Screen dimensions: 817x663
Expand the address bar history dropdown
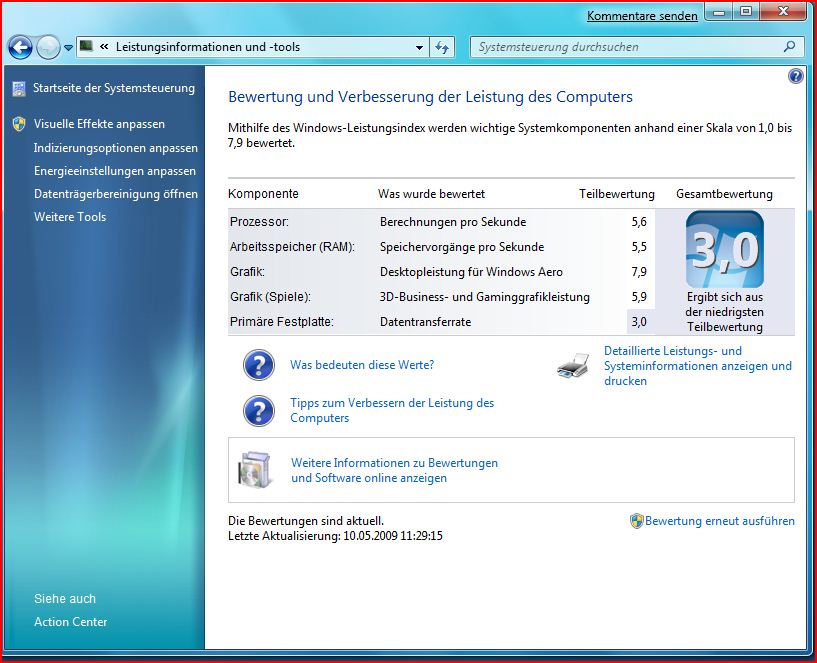click(x=419, y=47)
